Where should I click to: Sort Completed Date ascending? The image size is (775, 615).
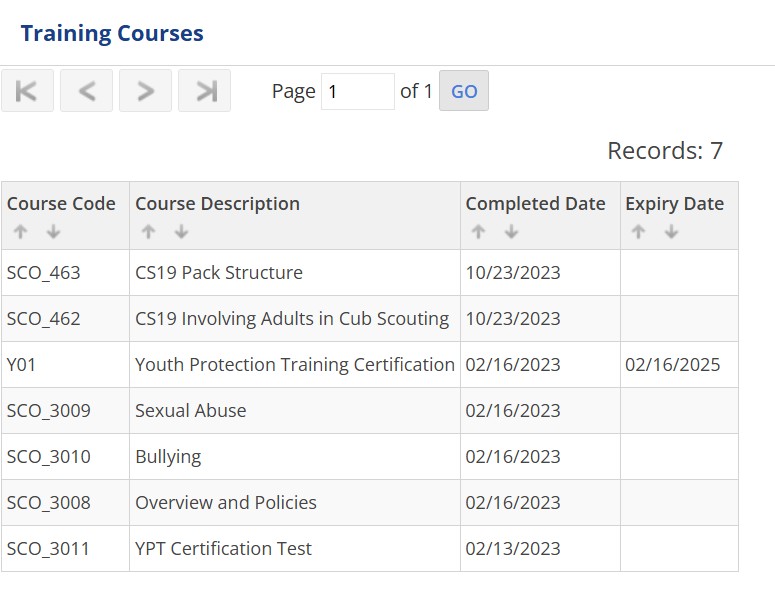477,232
